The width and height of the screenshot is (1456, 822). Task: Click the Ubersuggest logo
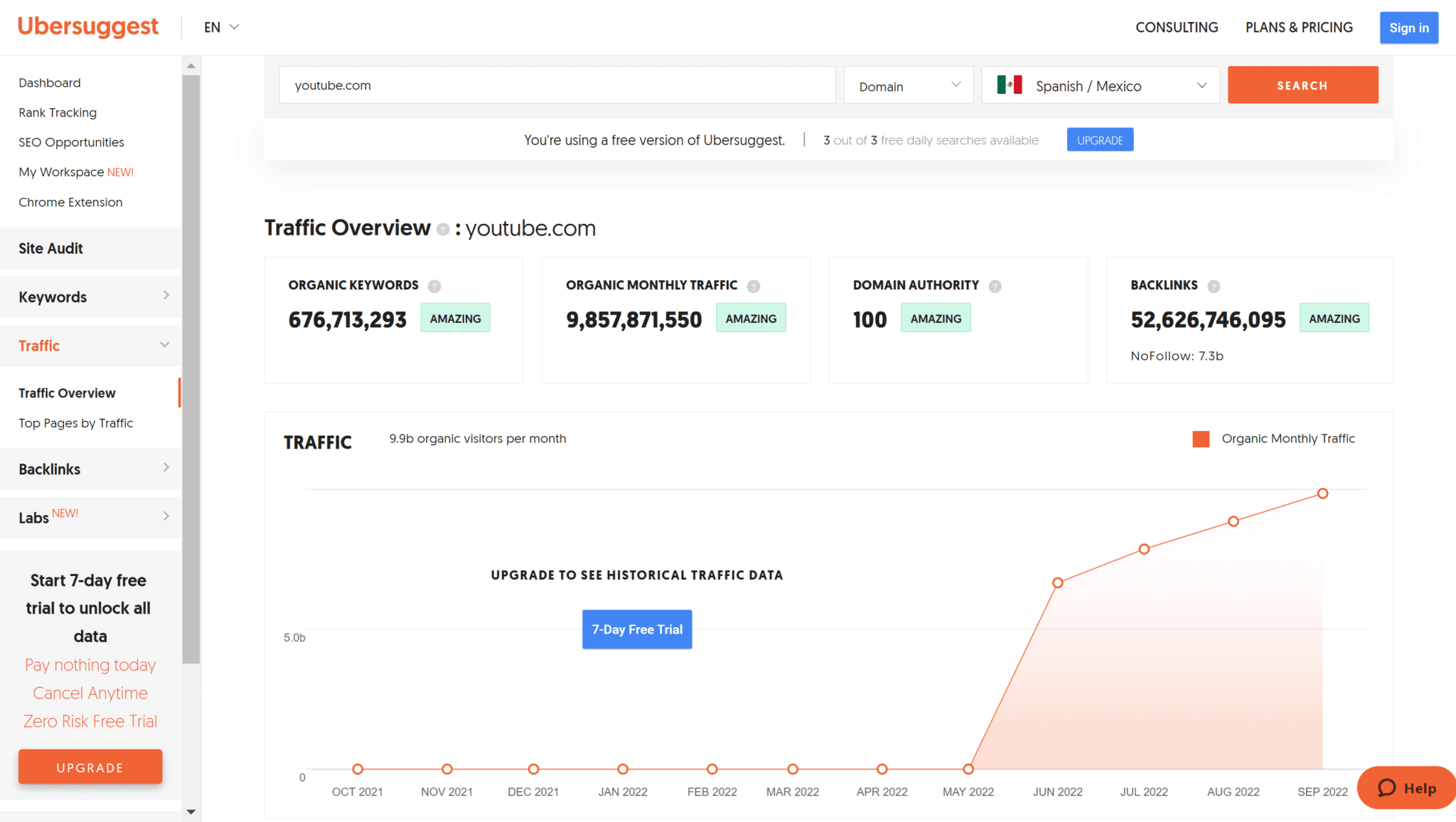pyautogui.click(x=88, y=27)
